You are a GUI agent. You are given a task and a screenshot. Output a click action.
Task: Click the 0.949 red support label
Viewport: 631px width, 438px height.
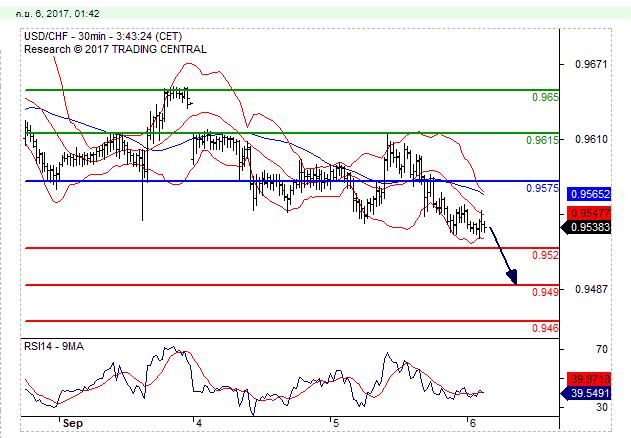tap(545, 292)
